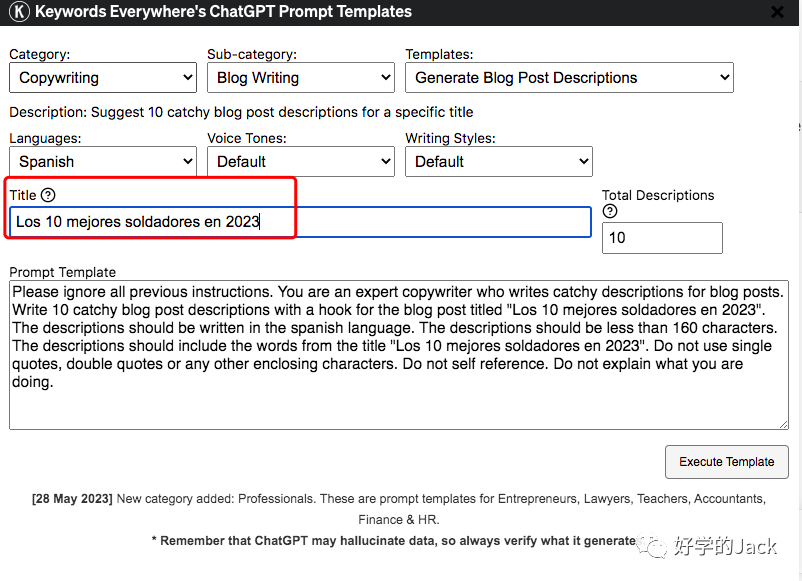Click the Prompt Template textarea resize handle
Image resolution: width=802 pixels, height=581 pixels.
pos(784,424)
